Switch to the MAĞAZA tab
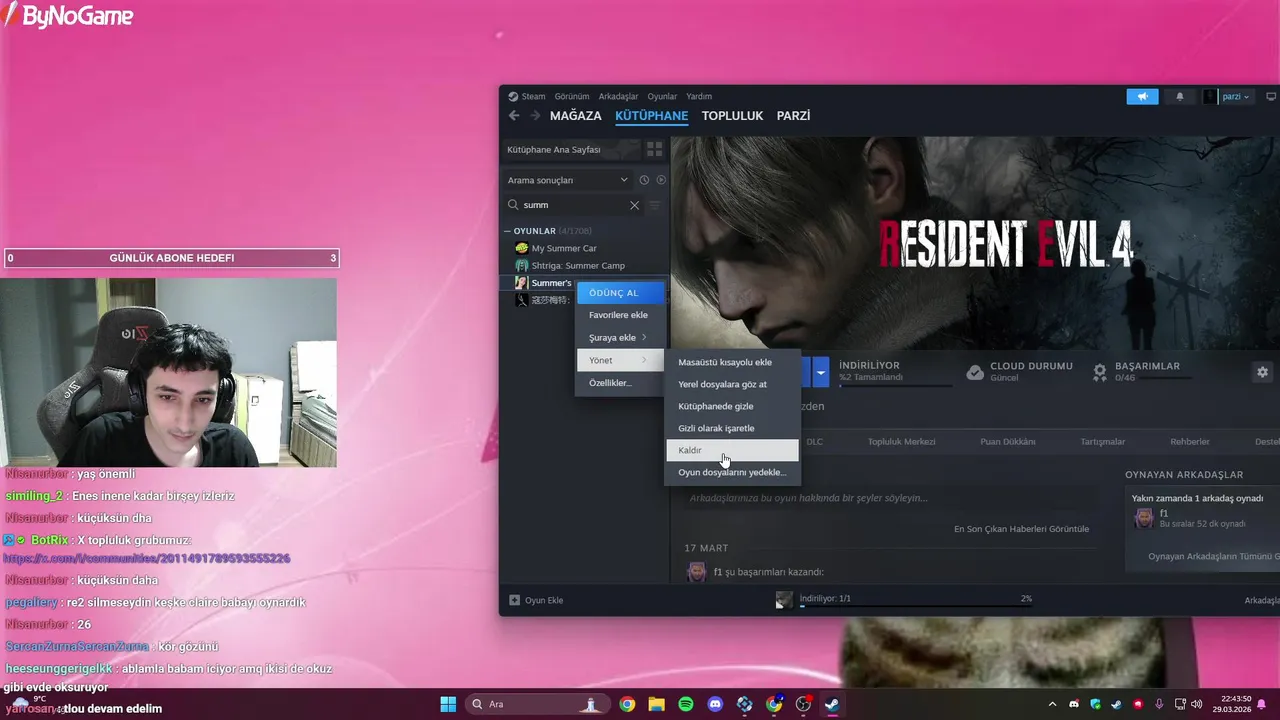The width and height of the screenshot is (1280, 720). click(x=576, y=116)
